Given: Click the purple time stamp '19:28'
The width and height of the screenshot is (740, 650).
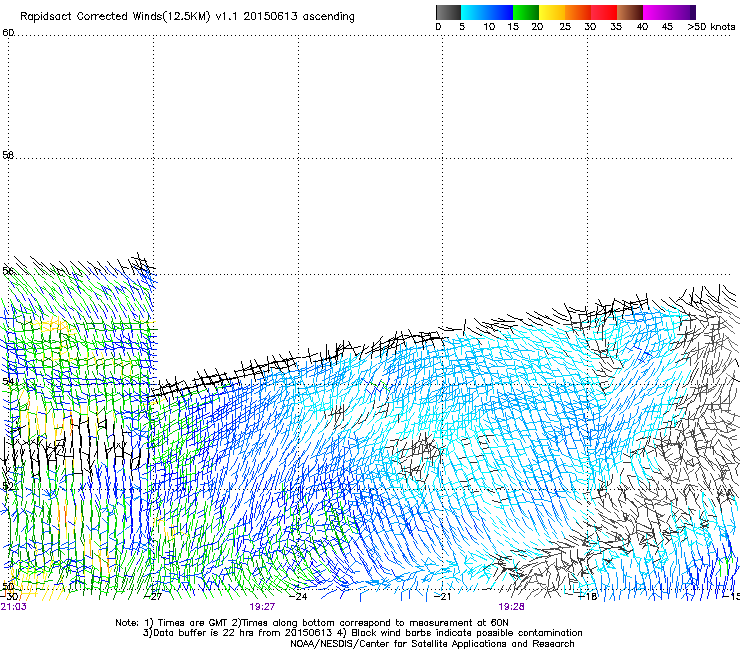Looking at the screenshot, I should click(512, 607).
